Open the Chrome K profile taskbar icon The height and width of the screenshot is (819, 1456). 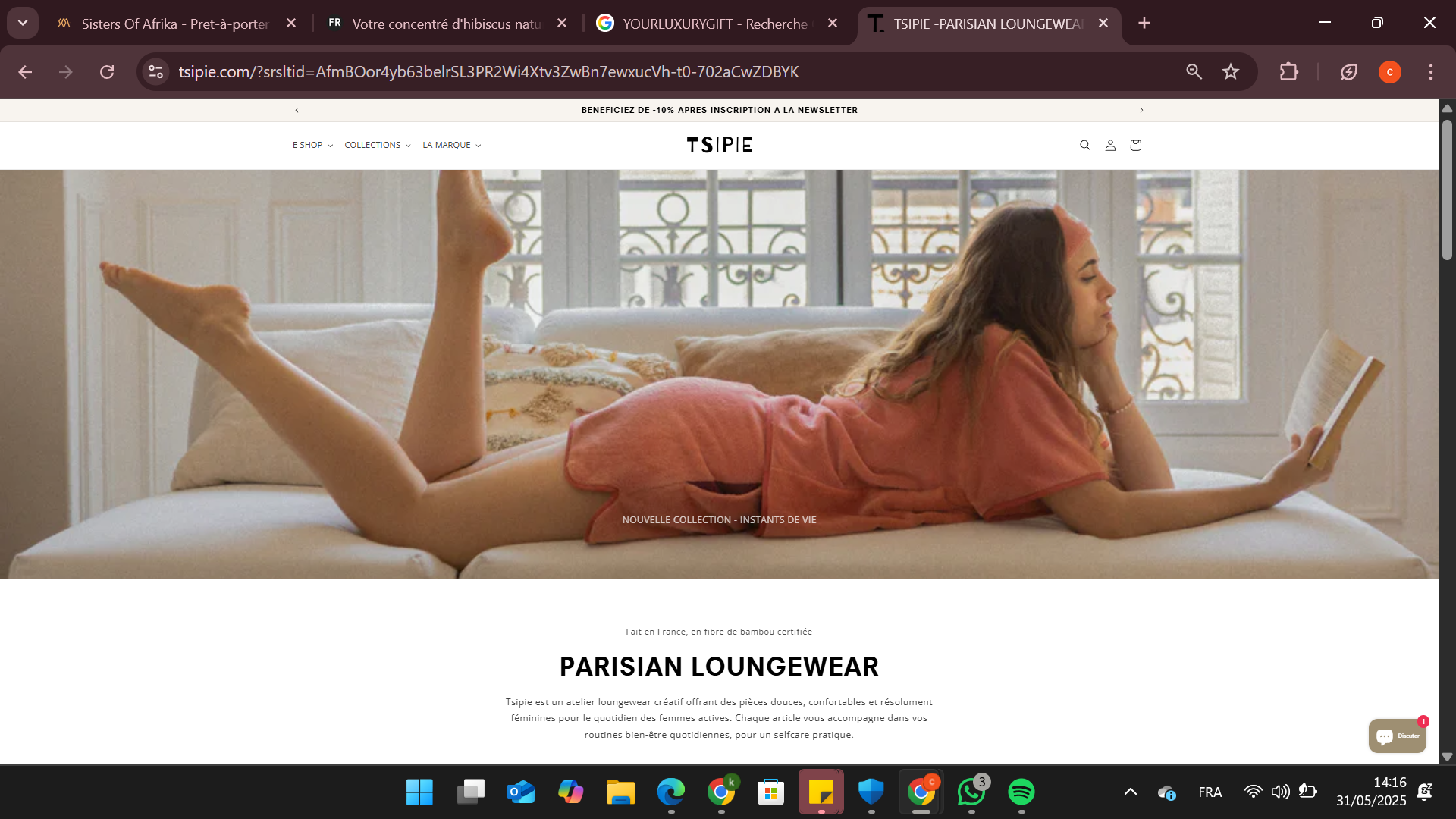point(721,792)
